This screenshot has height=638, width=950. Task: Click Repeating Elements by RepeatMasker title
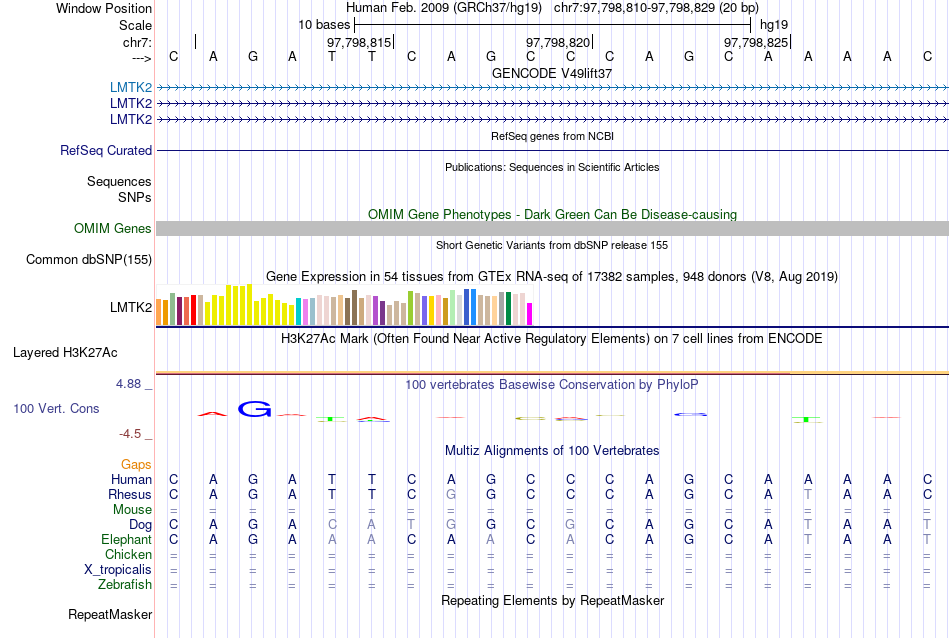click(552, 600)
